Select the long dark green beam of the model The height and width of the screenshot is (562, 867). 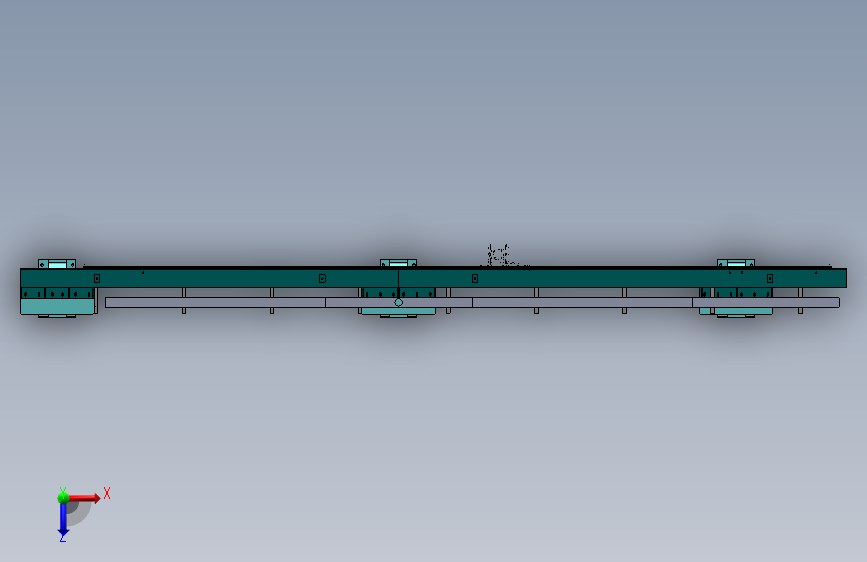(433, 278)
